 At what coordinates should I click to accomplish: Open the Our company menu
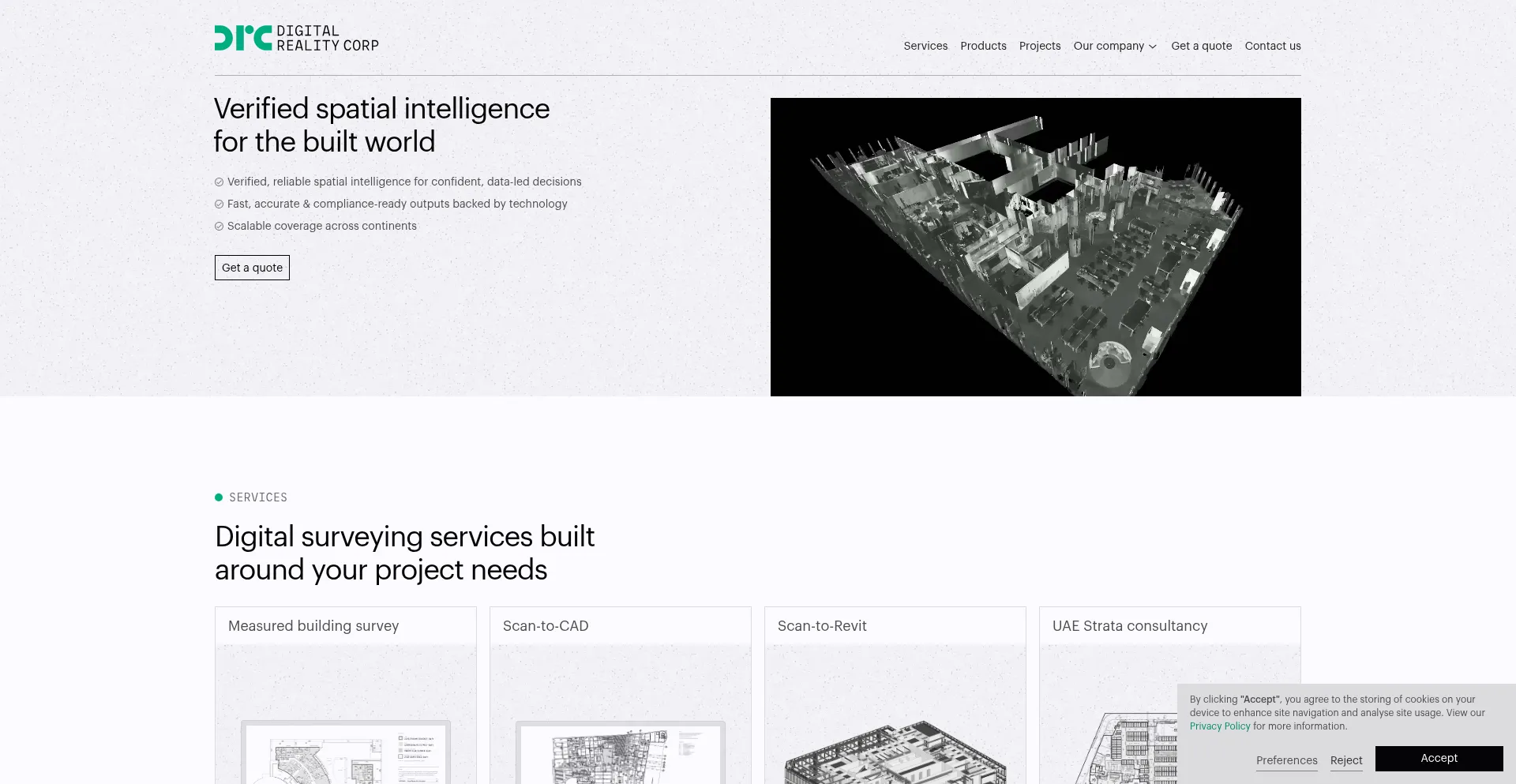pyautogui.click(x=1109, y=46)
